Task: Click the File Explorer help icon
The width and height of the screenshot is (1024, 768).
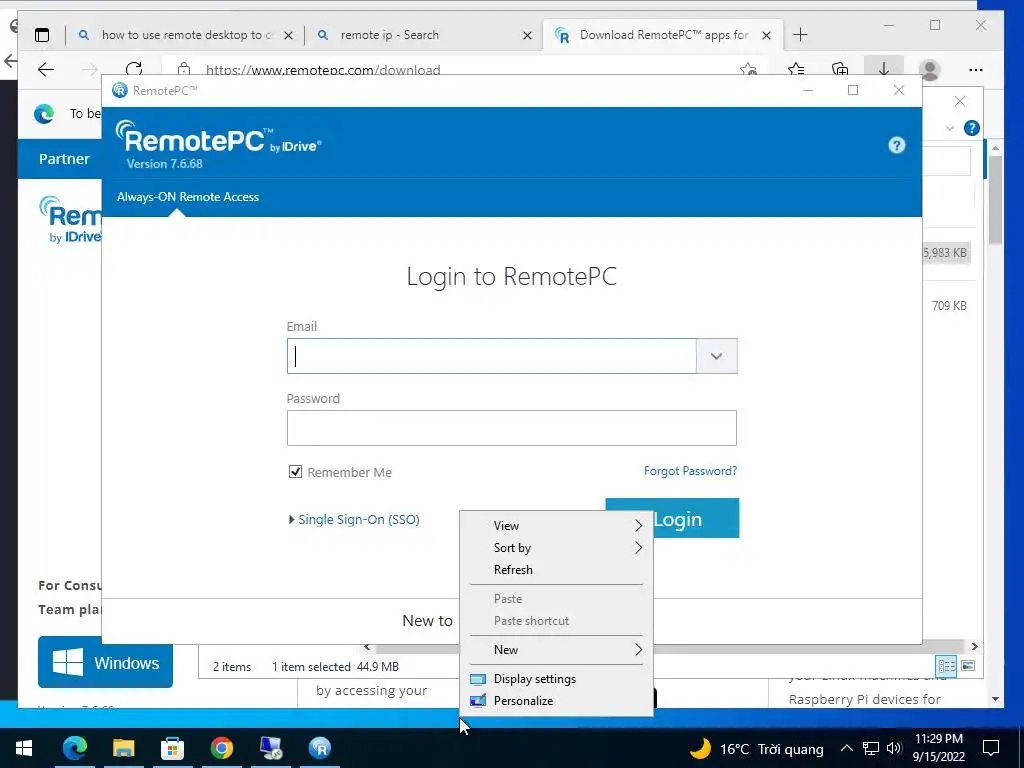Action: (x=972, y=128)
